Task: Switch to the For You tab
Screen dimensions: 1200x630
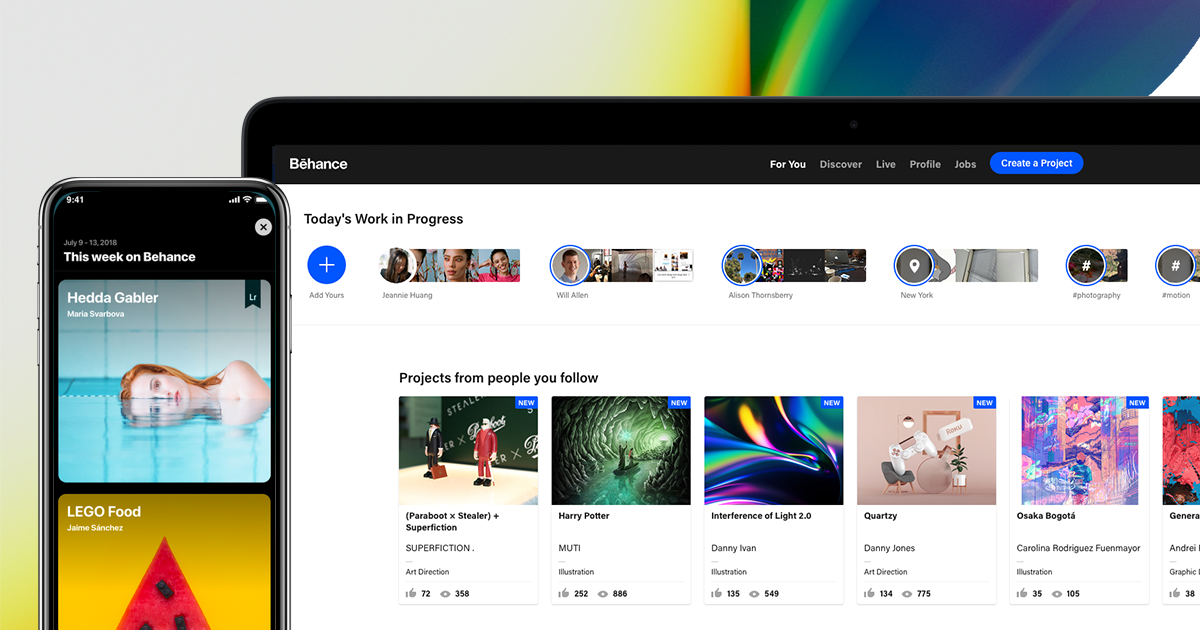Action: coord(788,164)
